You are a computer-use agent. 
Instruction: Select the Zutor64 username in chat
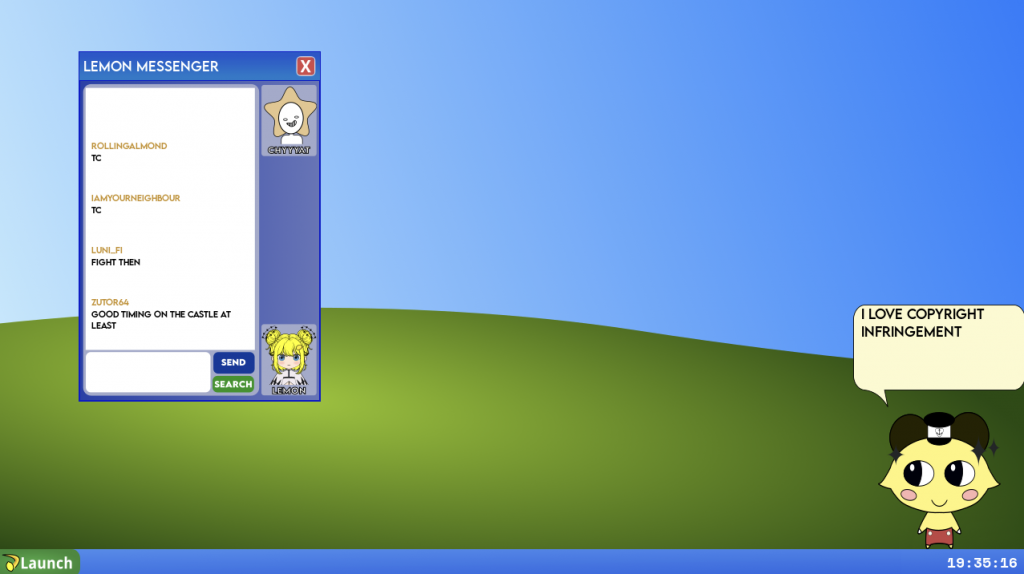click(110, 302)
